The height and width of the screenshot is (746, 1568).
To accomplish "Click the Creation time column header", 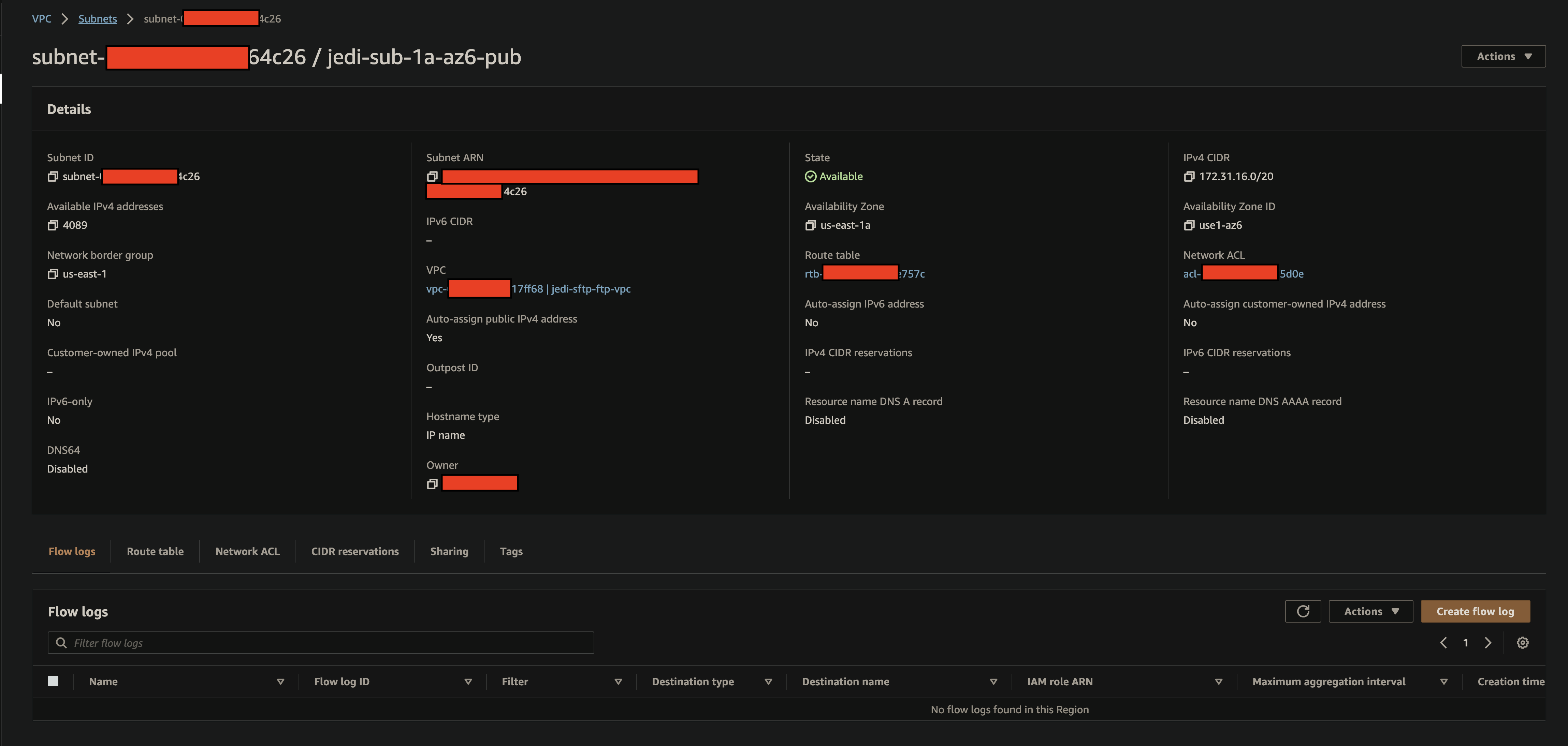I will 1511,682.
